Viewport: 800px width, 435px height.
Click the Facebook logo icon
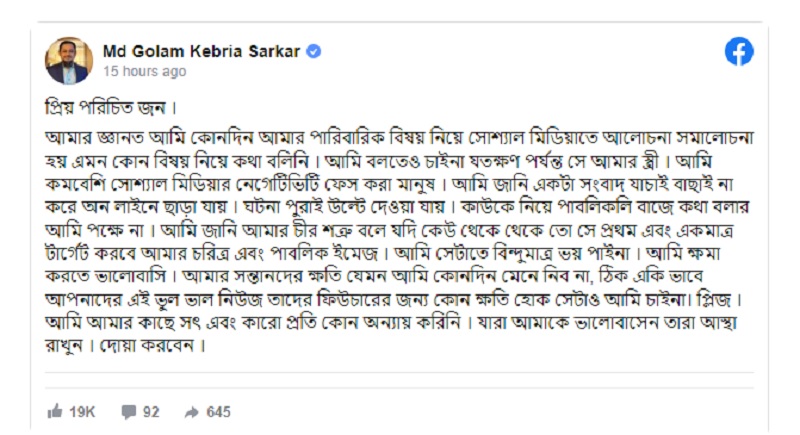point(739,52)
